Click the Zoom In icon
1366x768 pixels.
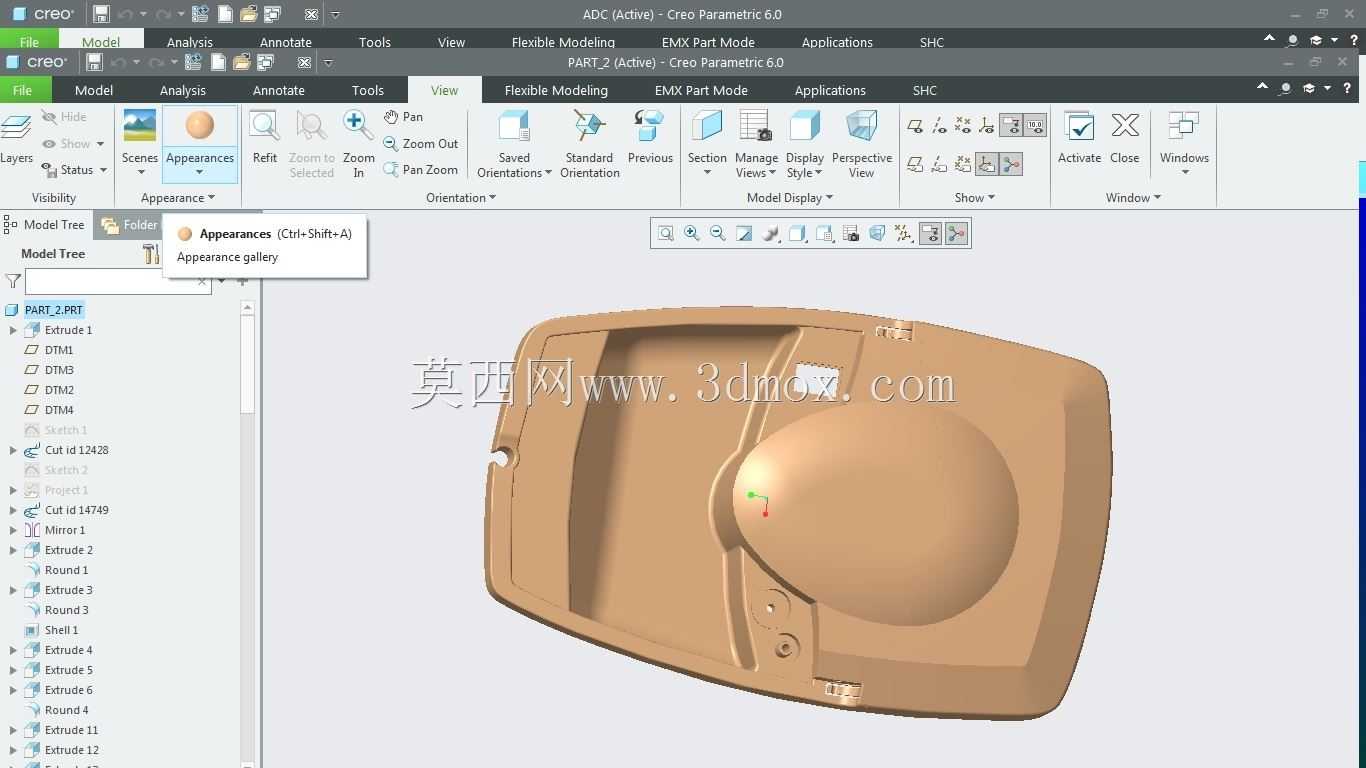pos(358,126)
